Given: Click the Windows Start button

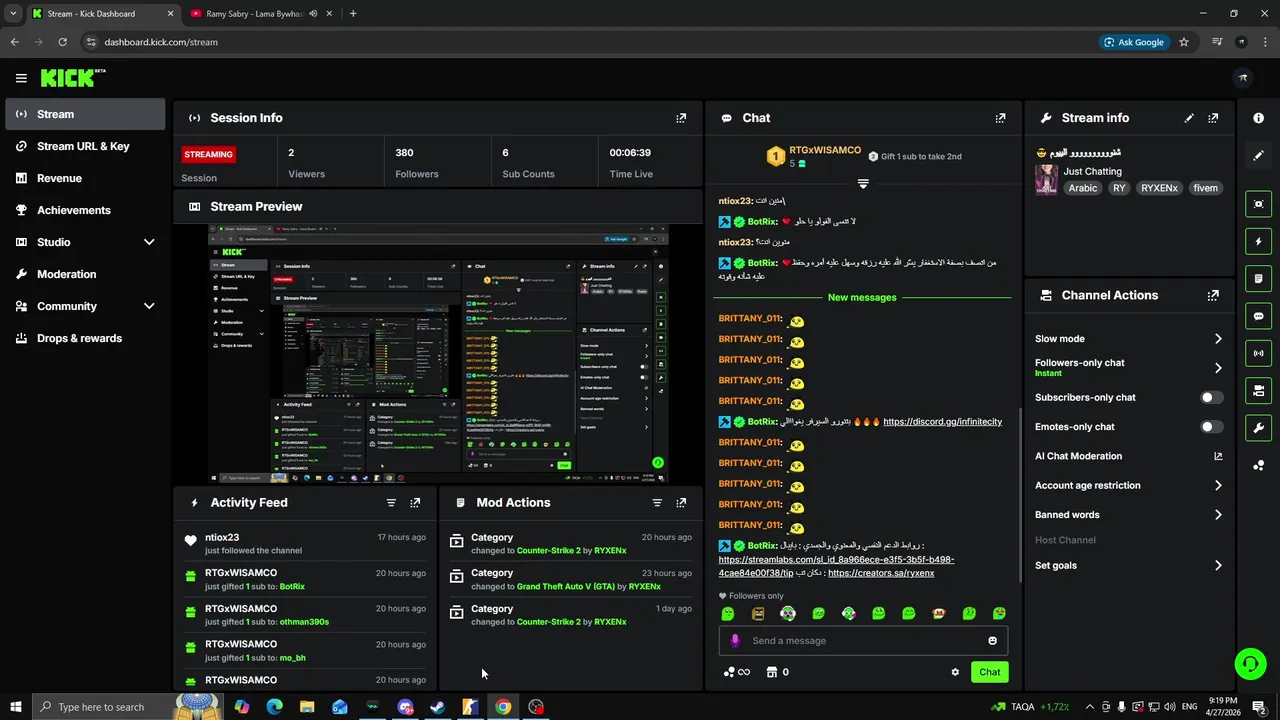Looking at the screenshot, I should [x=15, y=707].
